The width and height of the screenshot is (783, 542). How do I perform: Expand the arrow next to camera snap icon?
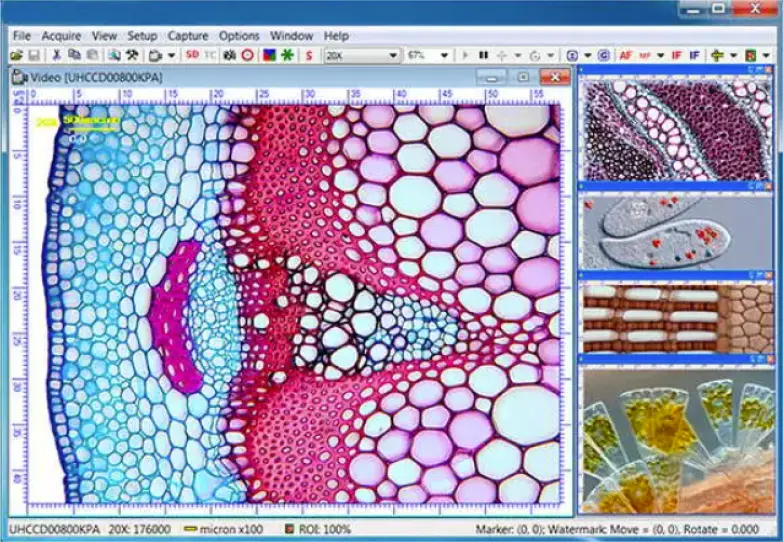(x=171, y=55)
